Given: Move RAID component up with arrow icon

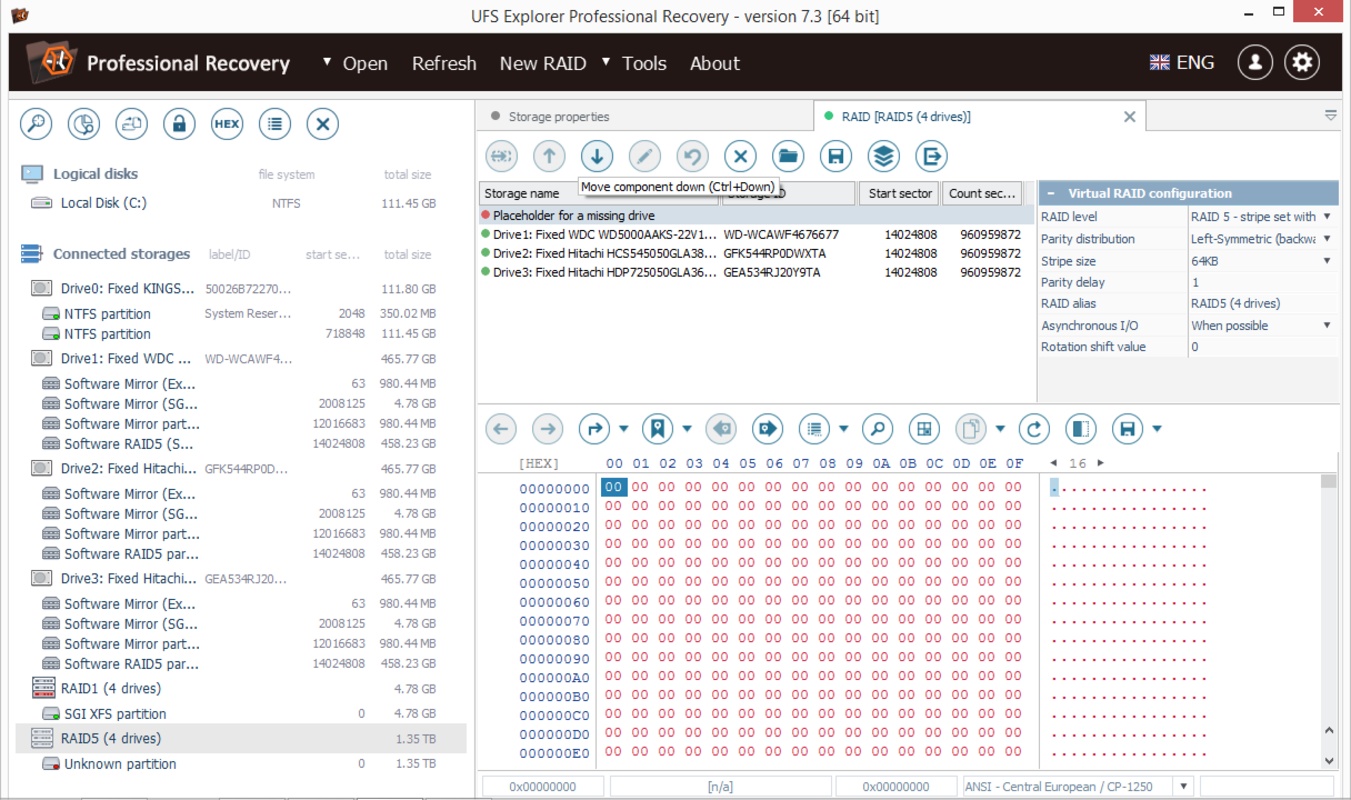Looking at the screenshot, I should pyautogui.click(x=549, y=156).
